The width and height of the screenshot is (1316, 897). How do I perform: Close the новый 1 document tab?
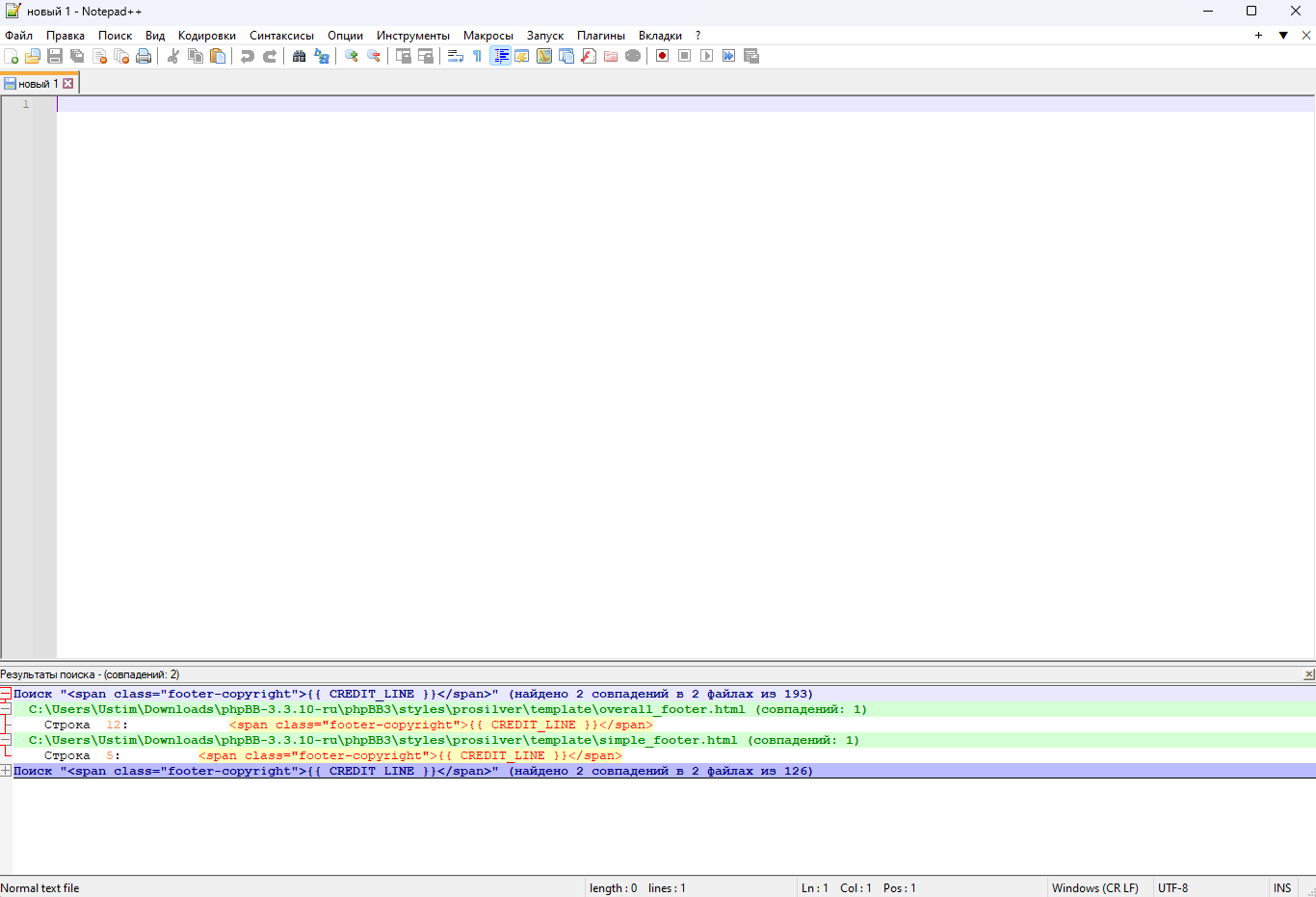pos(68,84)
